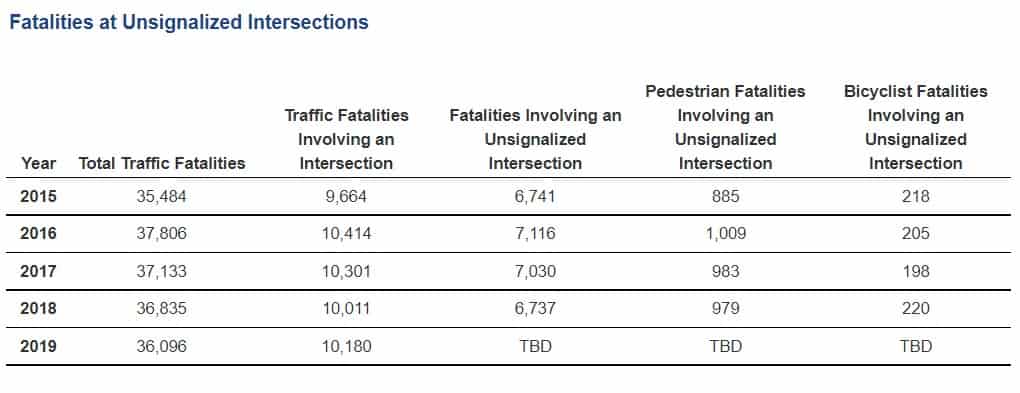The image size is (1020, 393).
Task: Select the 36,096 cell for 2019
Action: coord(161,346)
